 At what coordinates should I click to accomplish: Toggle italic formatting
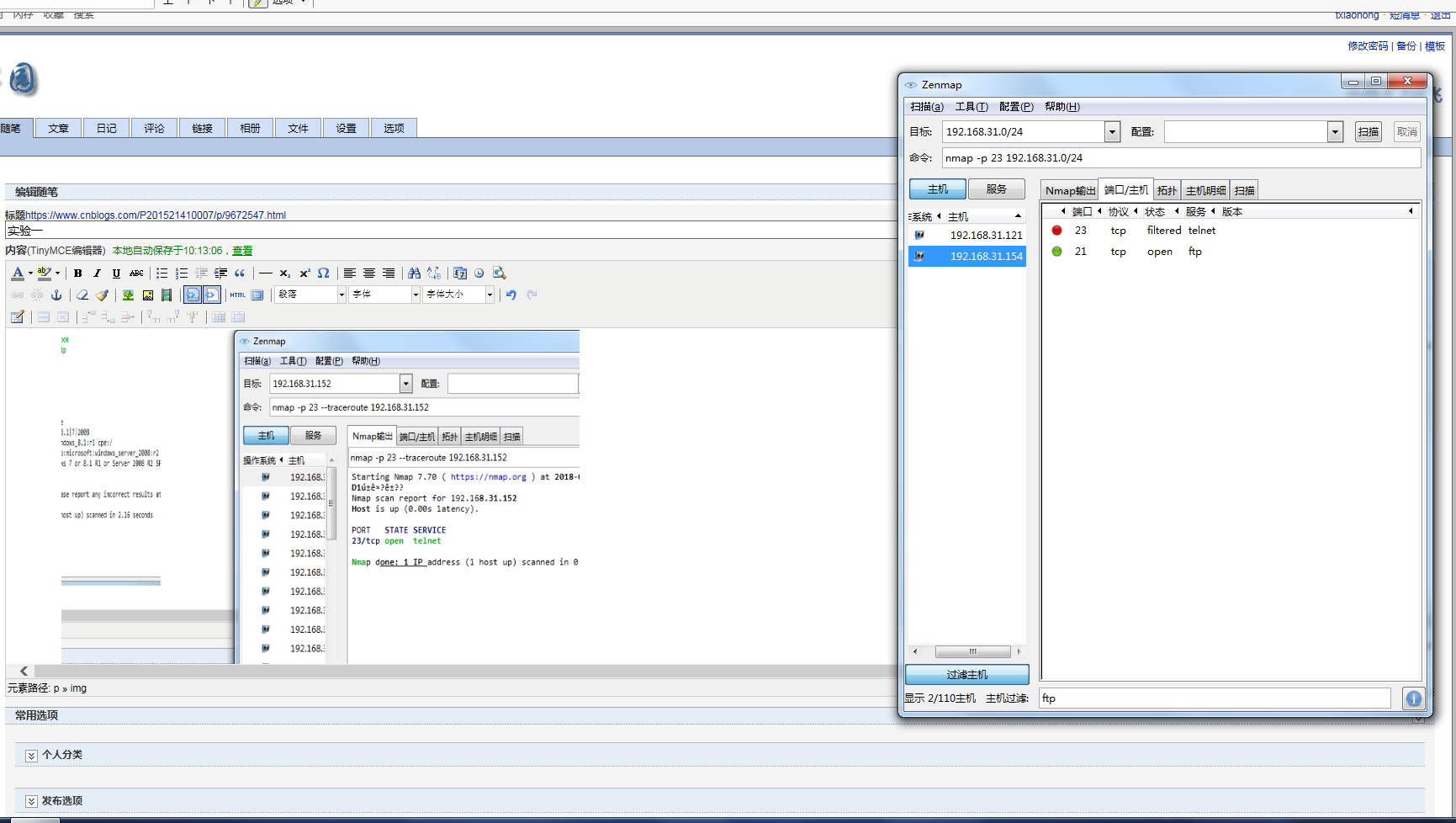(x=97, y=273)
